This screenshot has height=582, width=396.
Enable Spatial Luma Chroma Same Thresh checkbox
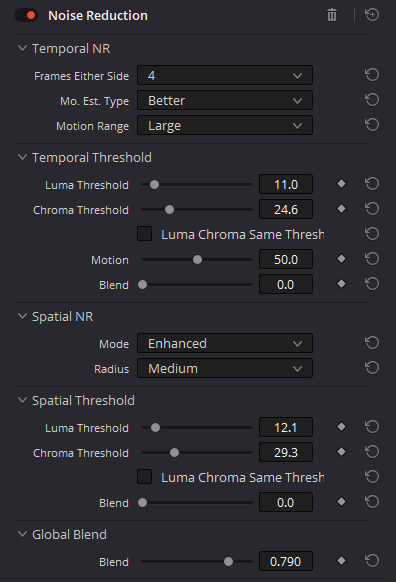tap(144, 477)
